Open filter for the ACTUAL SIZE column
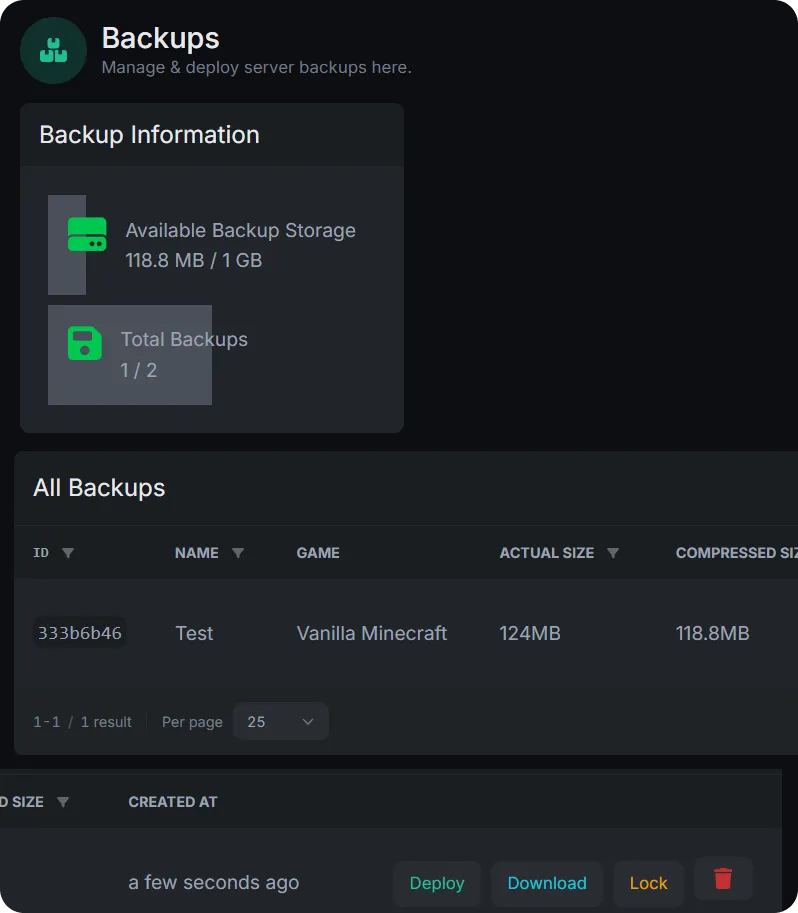The width and height of the screenshot is (798, 913). click(x=613, y=553)
